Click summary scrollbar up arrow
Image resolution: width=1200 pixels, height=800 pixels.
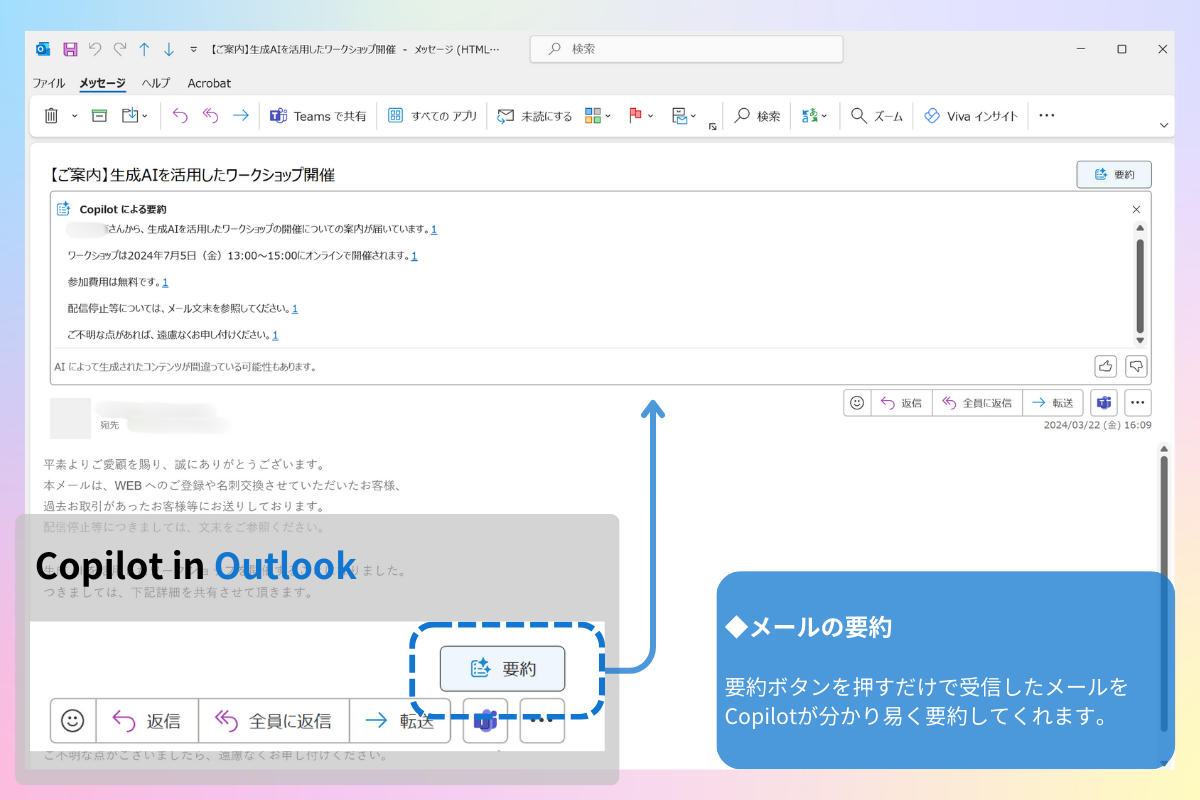pos(1140,229)
